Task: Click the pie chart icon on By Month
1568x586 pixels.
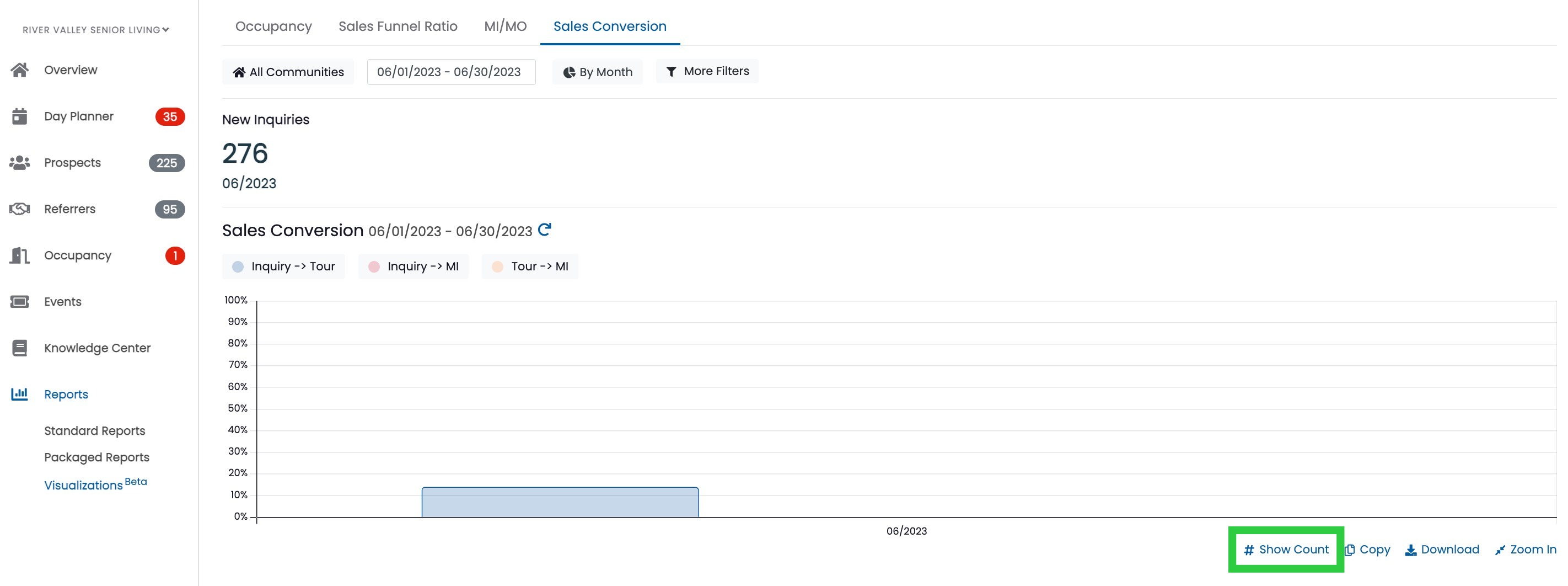Action: (x=568, y=72)
